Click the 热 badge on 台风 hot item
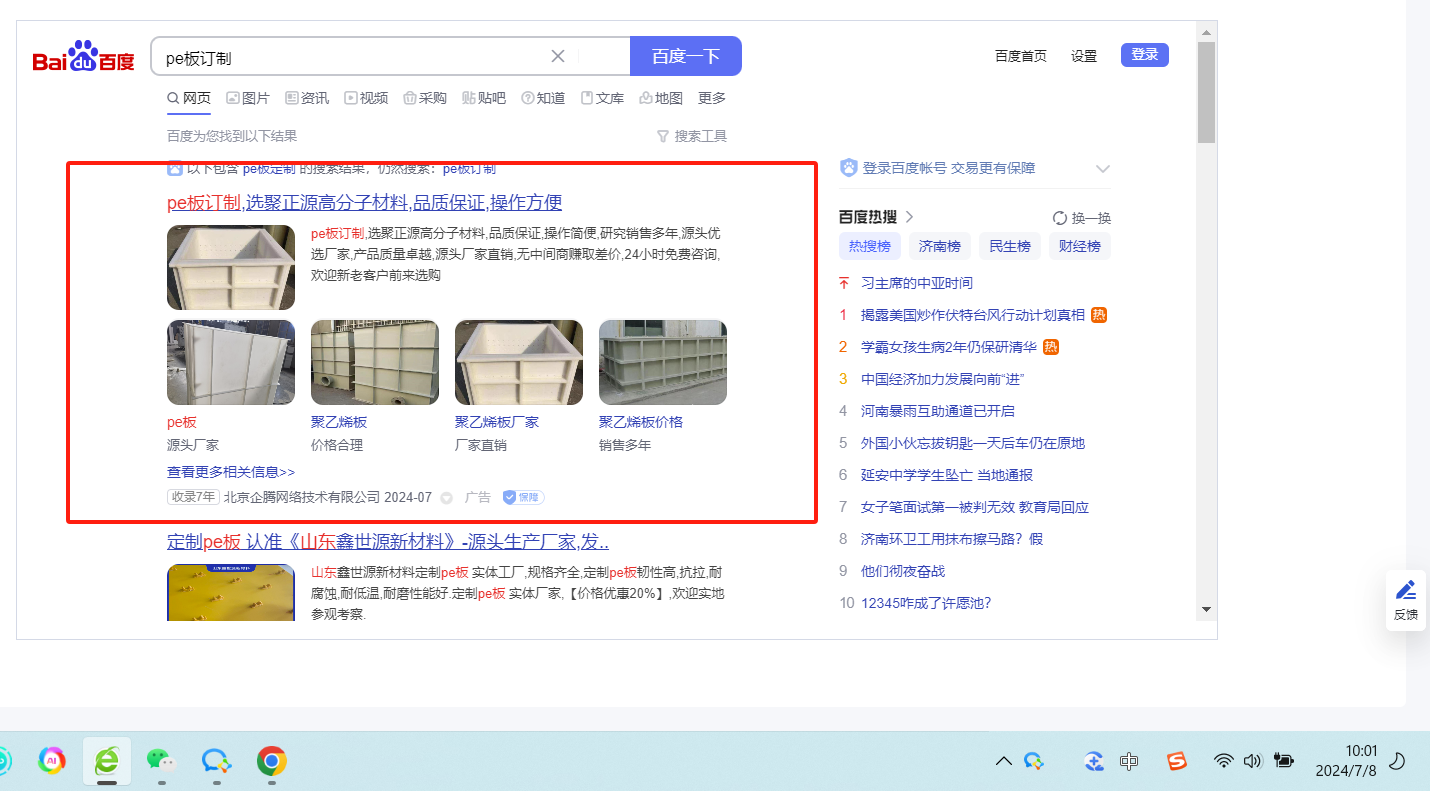This screenshot has height=791, width=1430. tap(1099, 315)
